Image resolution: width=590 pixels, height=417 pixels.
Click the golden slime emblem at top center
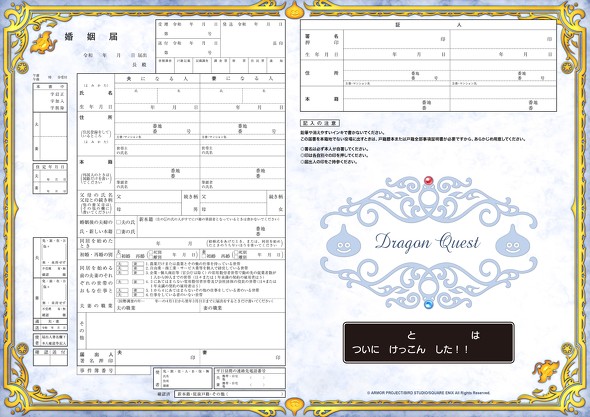pyautogui.click(x=295, y=10)
